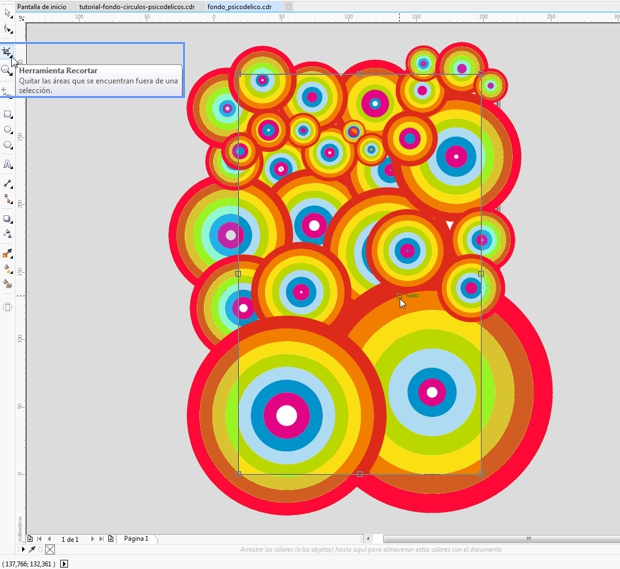This screenshot has height=569, width=620.
Task: Open tutorial-fondo-circulos-psicodelicos.cdr tab
Action: point(137,6)
